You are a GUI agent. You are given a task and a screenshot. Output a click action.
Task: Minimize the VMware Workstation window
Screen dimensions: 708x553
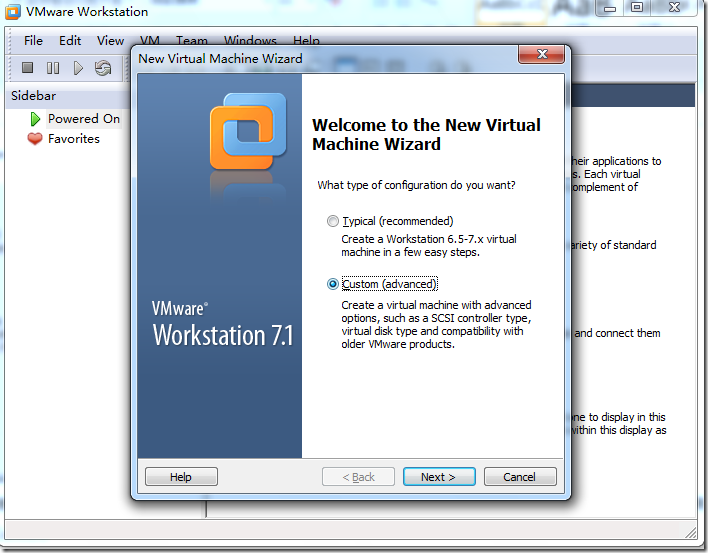coord(610,8)
